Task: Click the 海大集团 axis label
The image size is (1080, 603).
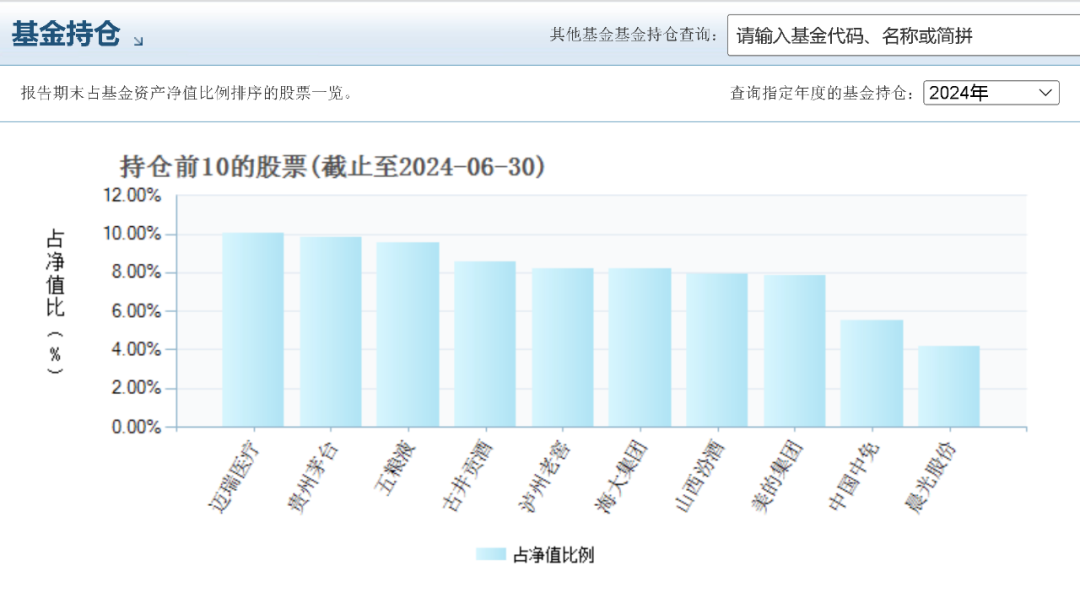Action: point(621,477)
